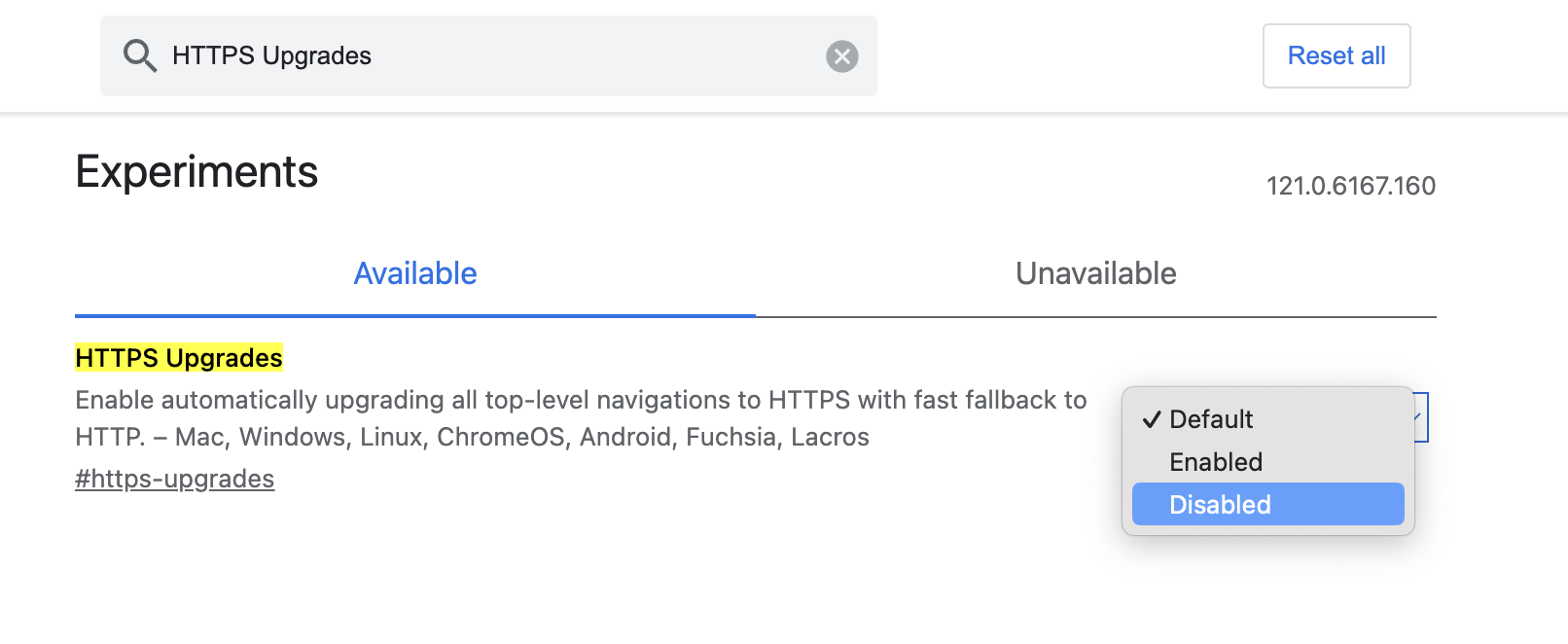The height and width of the screenshot is (644, 1568).
Task: Click the dropdown arrow behind the popup menu
Action: (x=1421, y=417)
